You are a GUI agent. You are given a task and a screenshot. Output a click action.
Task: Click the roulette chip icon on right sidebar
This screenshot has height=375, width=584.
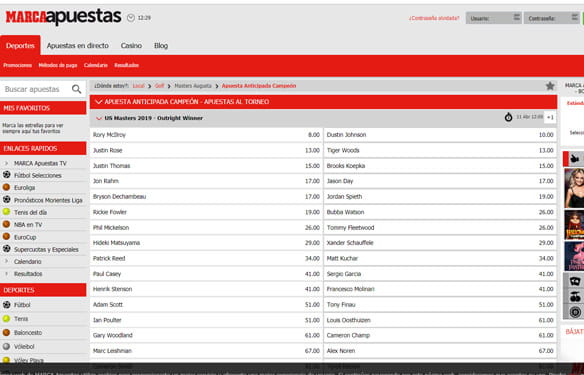tap(575, 312)
